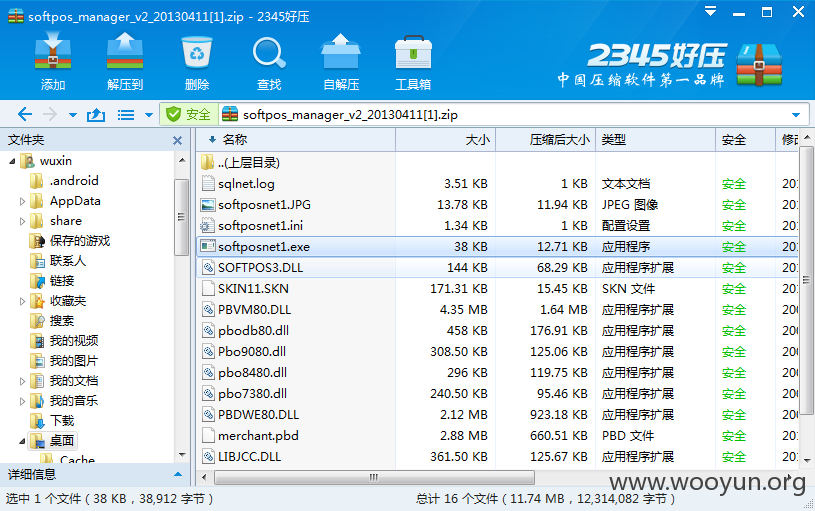The height and width of the screenshot is (511, 815).
Task: Open navigation history dropdown arrow
Action: 73,115
